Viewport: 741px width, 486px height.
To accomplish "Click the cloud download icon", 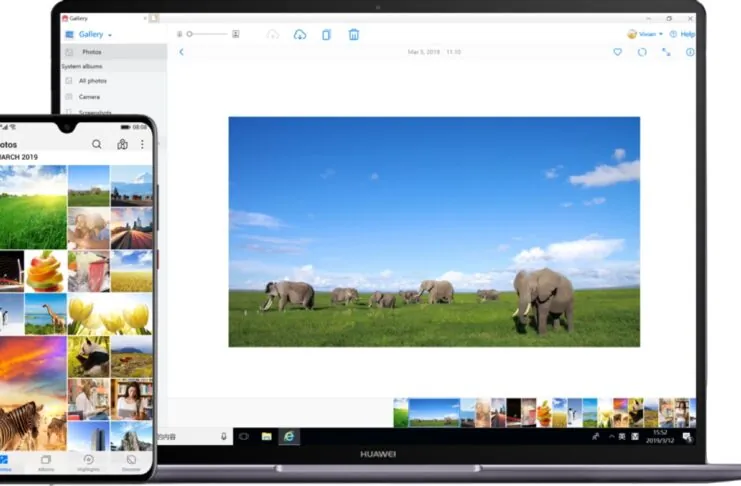I will (x=300, y=35).
